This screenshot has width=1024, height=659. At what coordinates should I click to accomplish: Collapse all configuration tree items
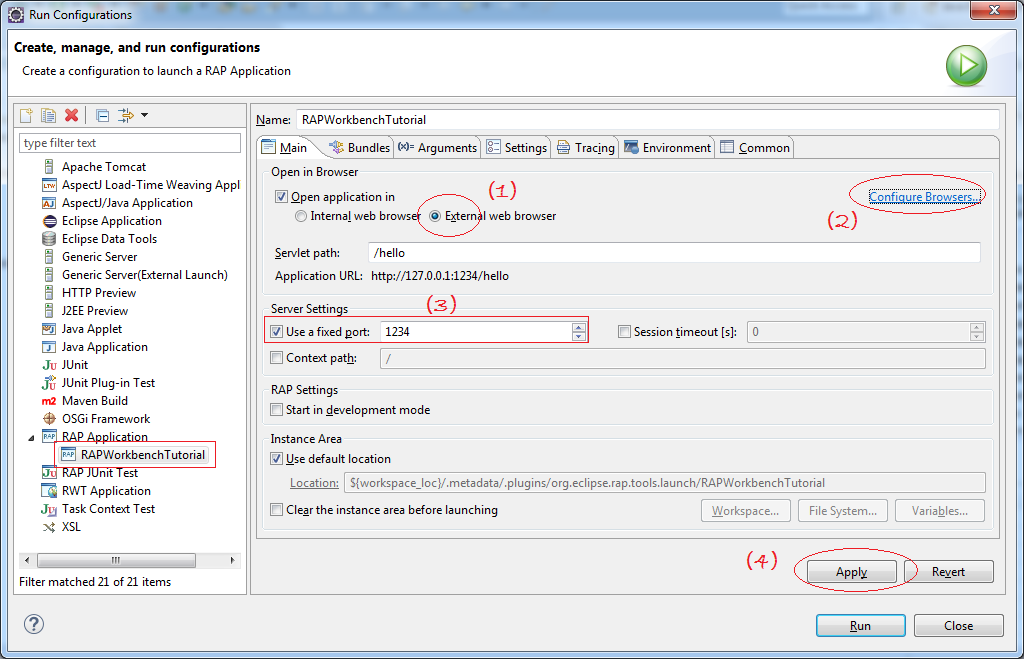coord(103,116)
